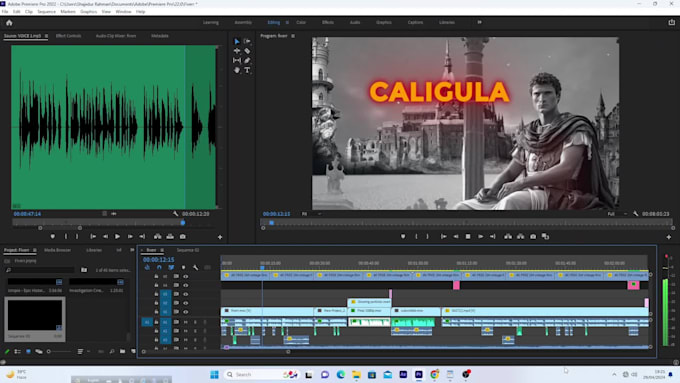680x383 pixels.
Task: Open the Markers menu
Action: (x=68, y=12)
